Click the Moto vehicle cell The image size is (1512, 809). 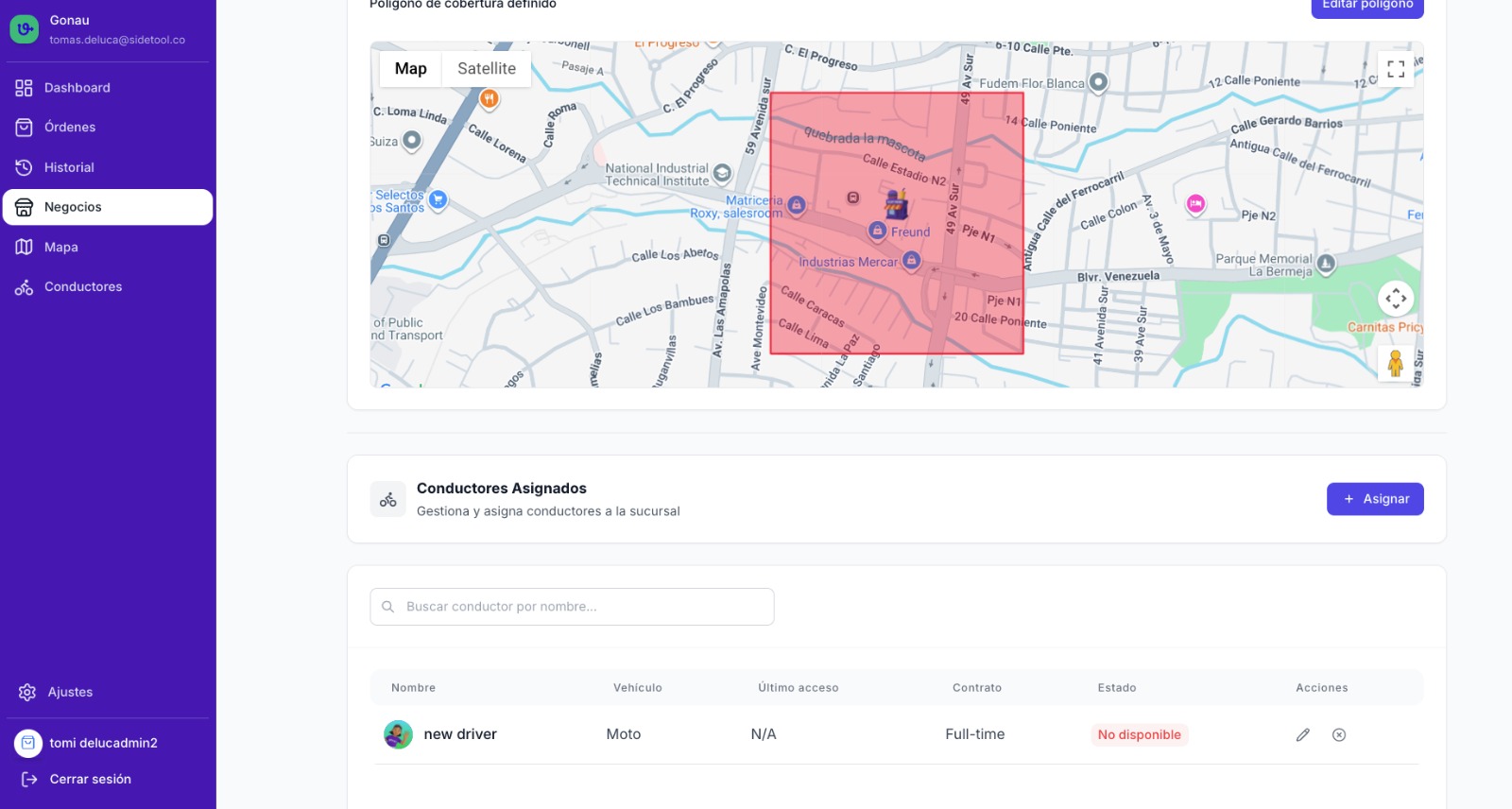coord(624,734)
